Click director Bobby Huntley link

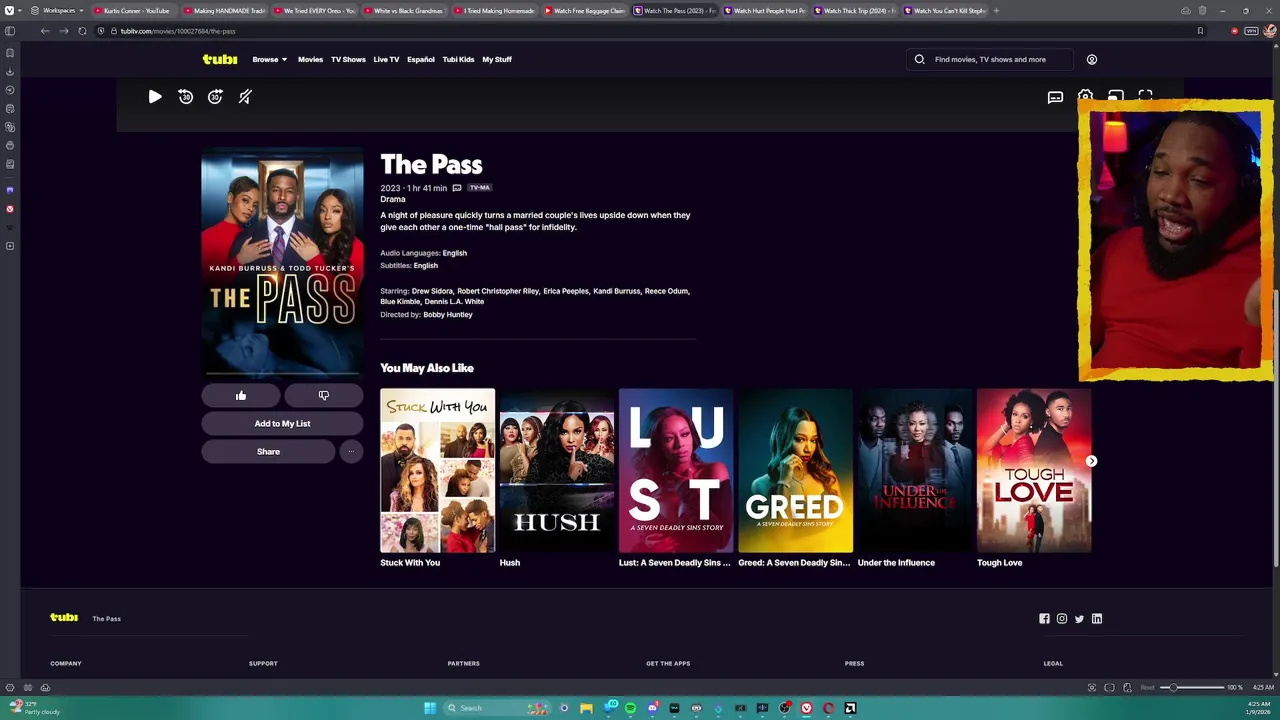pos(447,315)
